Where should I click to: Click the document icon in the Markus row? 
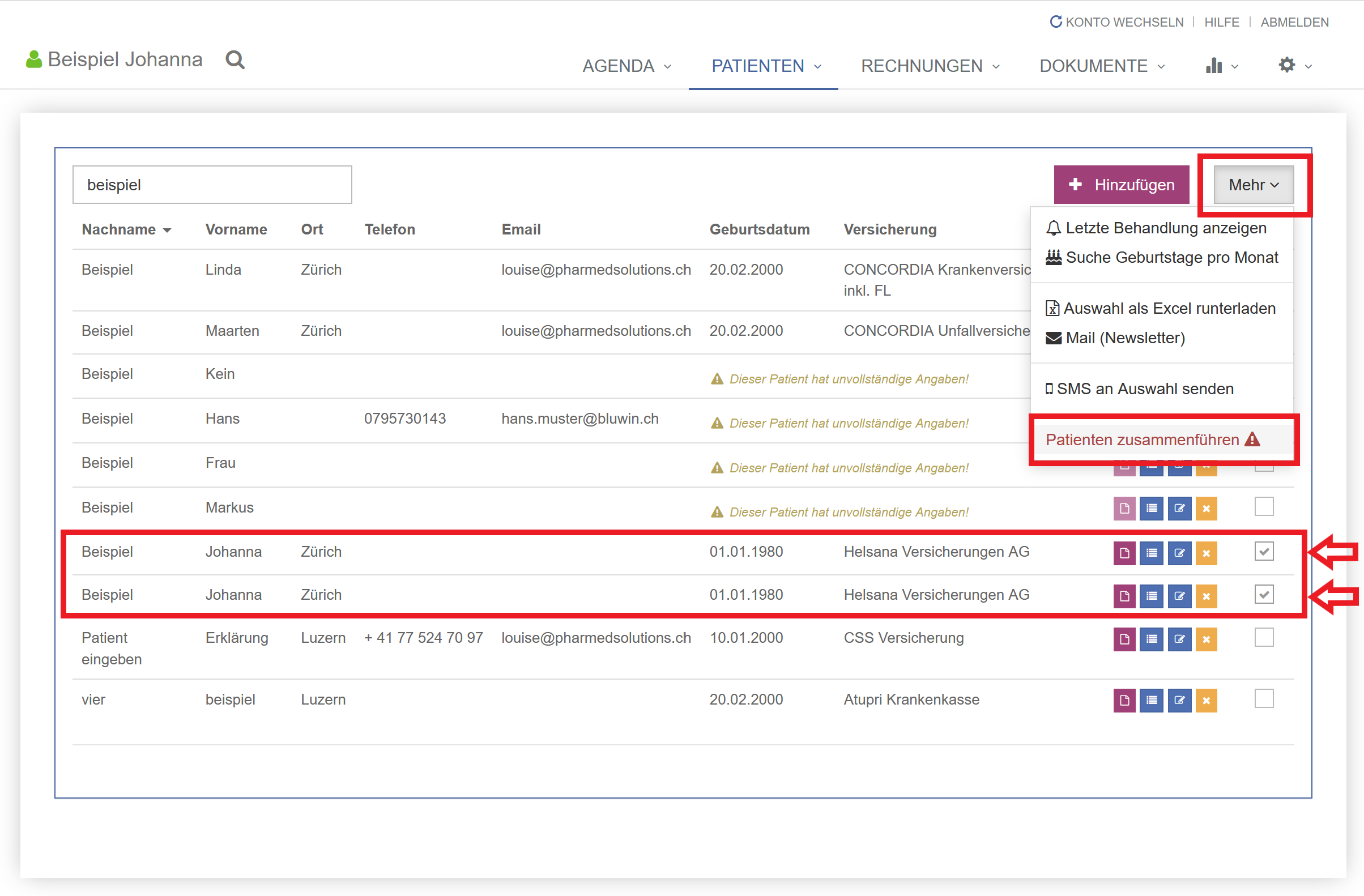coord(1124,508)
